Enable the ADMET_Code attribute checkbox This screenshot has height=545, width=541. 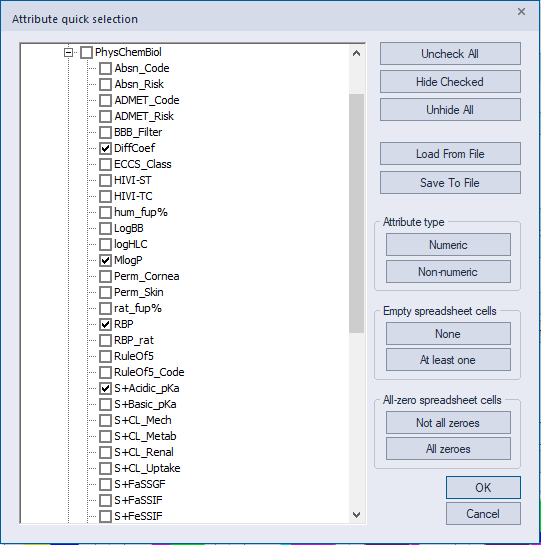[105, 100]
